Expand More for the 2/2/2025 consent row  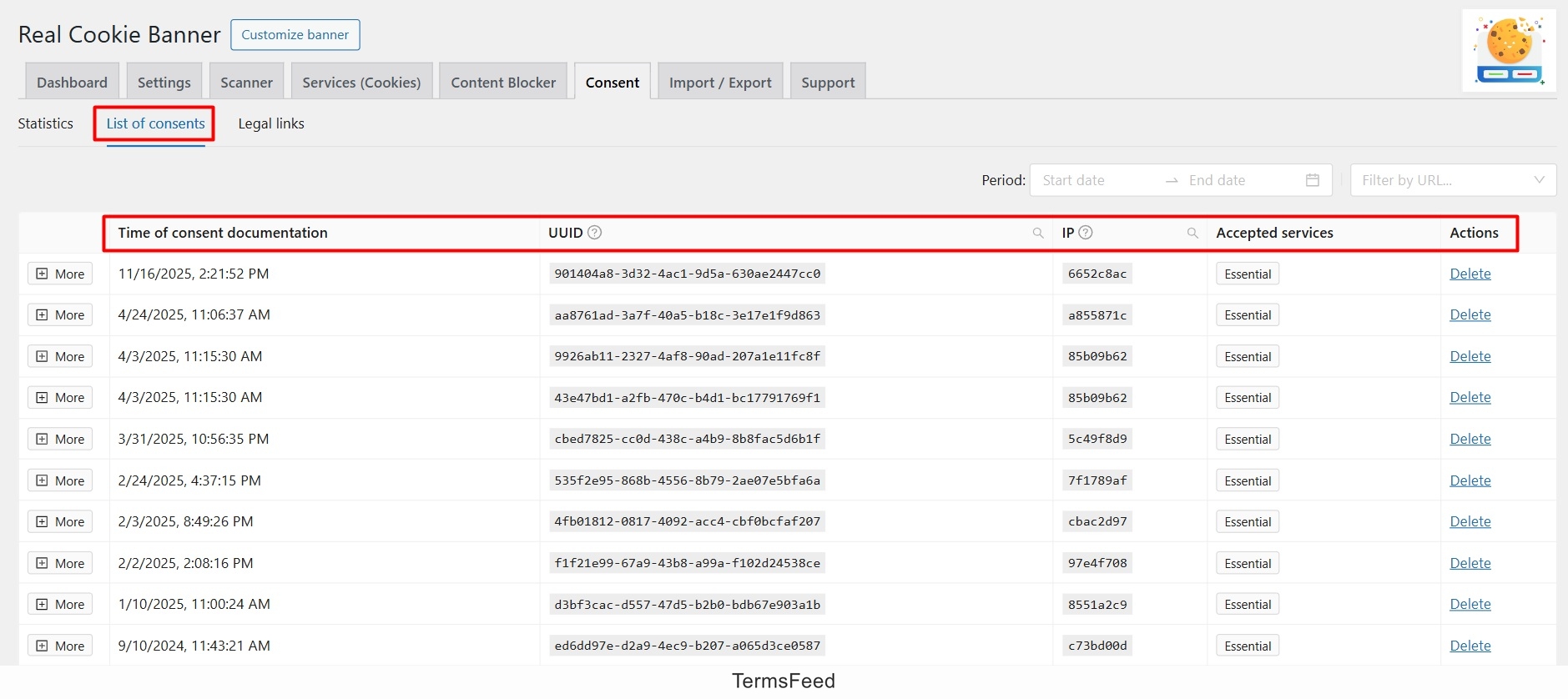pos(60,563)
